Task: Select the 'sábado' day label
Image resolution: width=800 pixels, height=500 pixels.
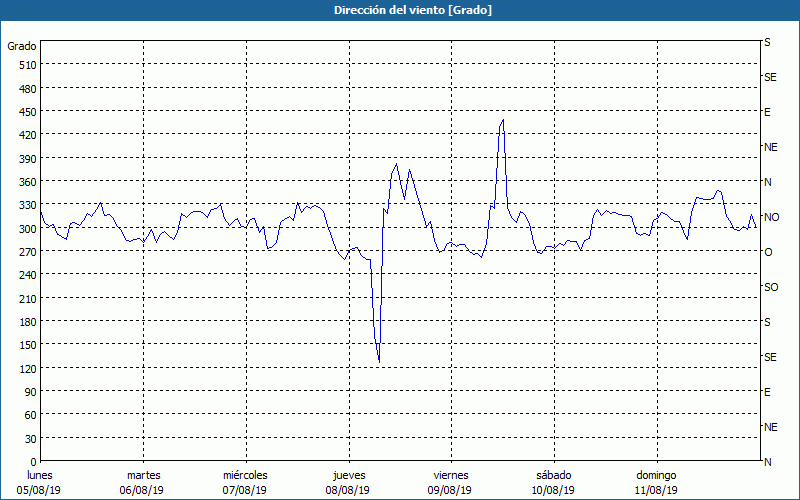Action: click(x=554, y=476)
